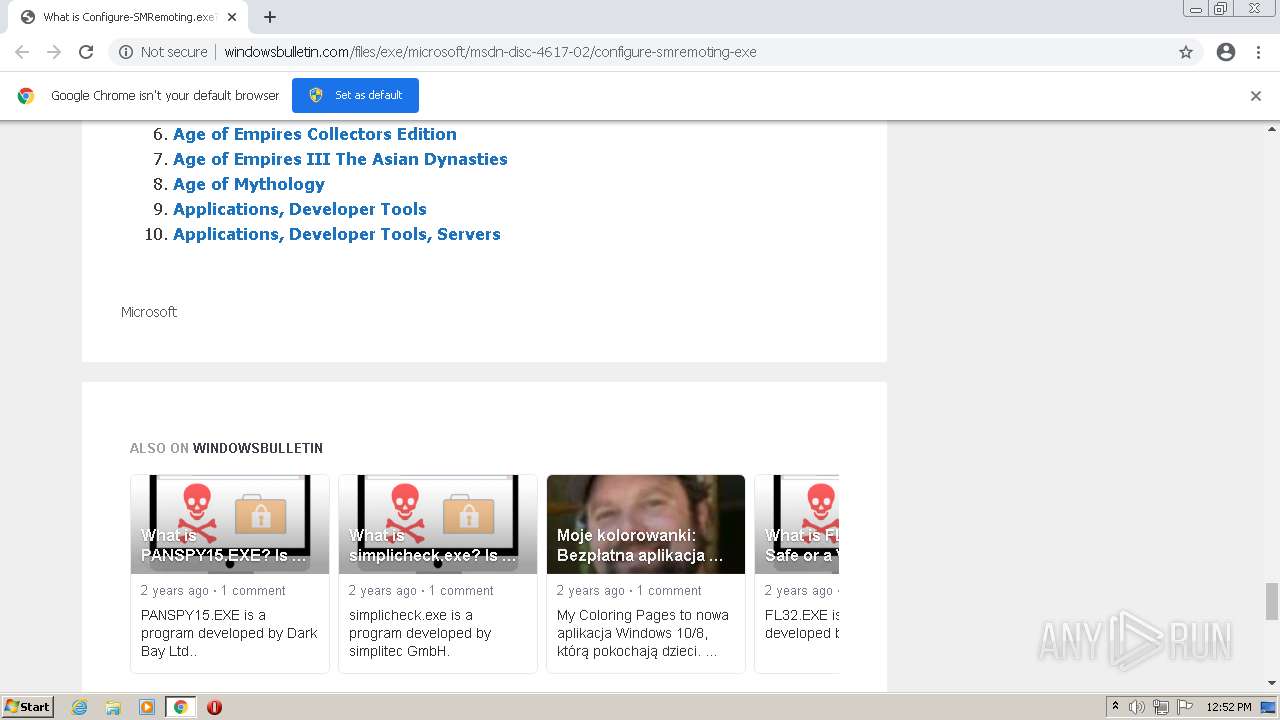This screenshot has width=1280, height=720.
Task: Open Applications, Developer Tools, Servers link
Action: [337, 234]
